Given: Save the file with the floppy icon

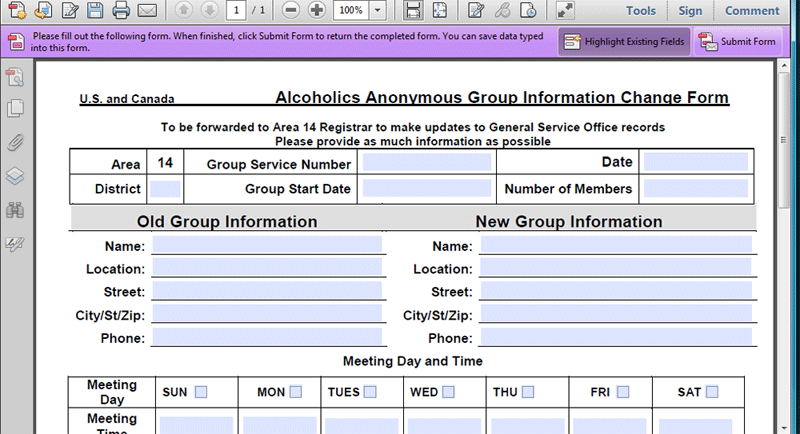Looking at the screenshot, I should [x=95, y=10].
